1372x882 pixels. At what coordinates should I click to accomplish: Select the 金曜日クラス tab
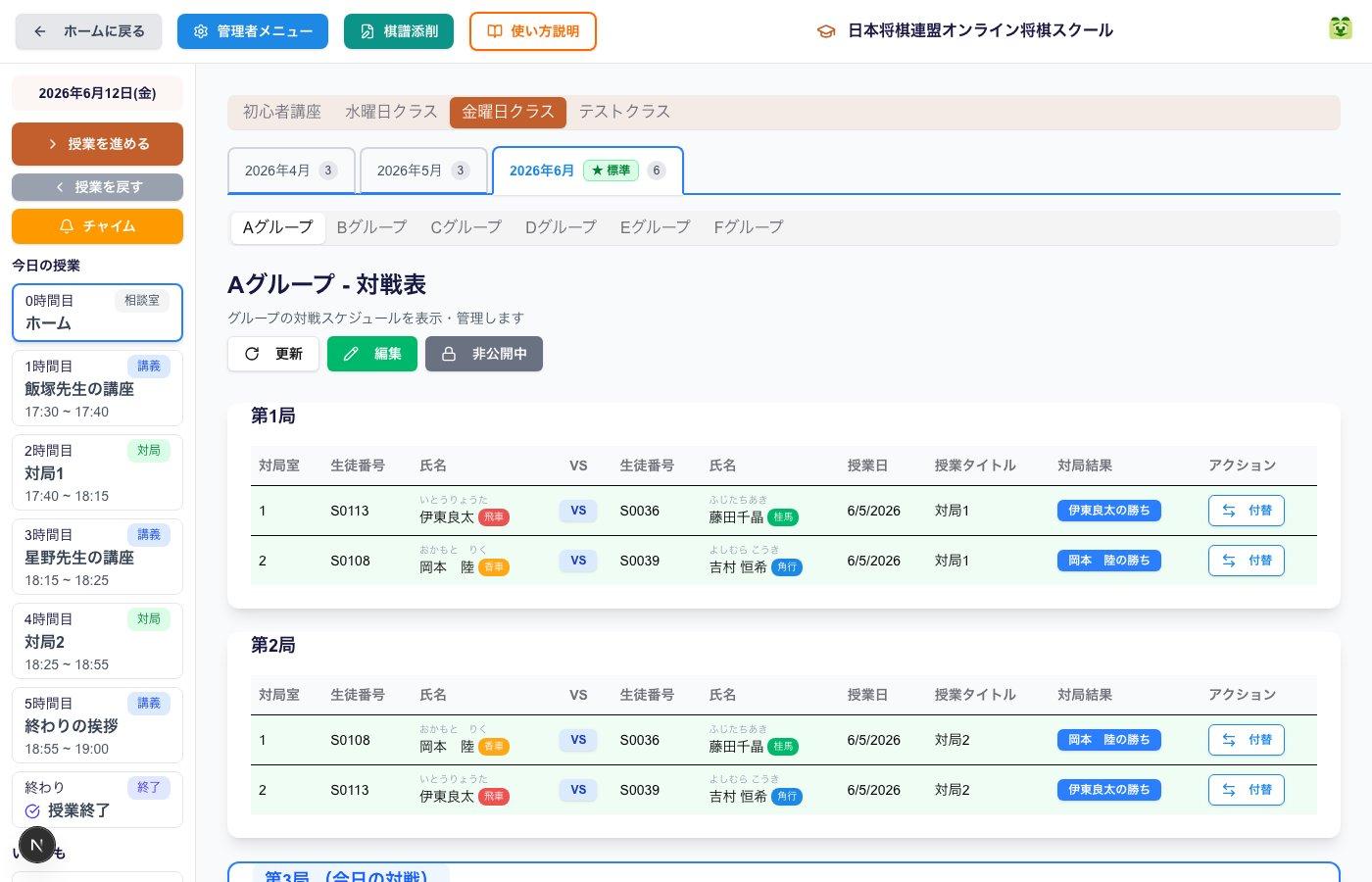coord(508,112)
